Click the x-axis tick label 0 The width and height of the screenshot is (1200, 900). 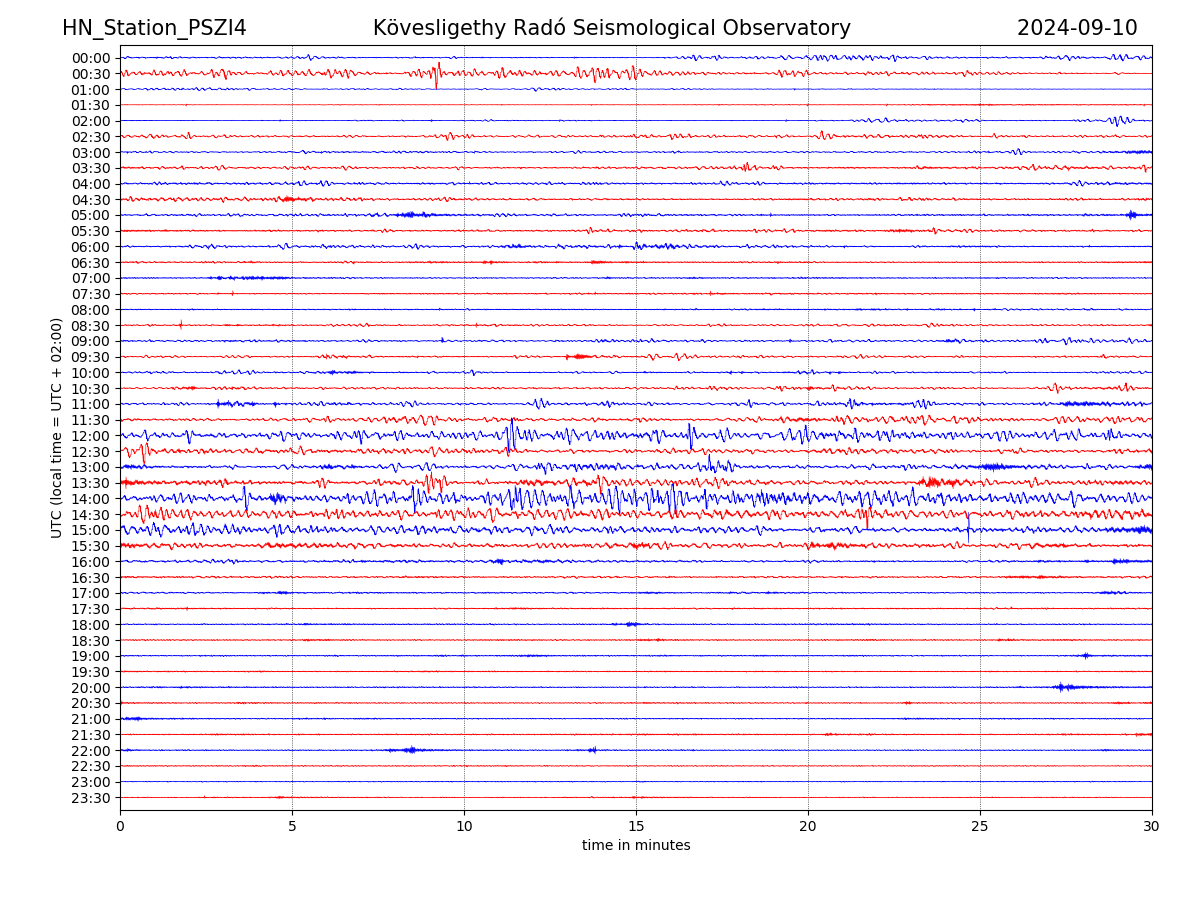120,827
